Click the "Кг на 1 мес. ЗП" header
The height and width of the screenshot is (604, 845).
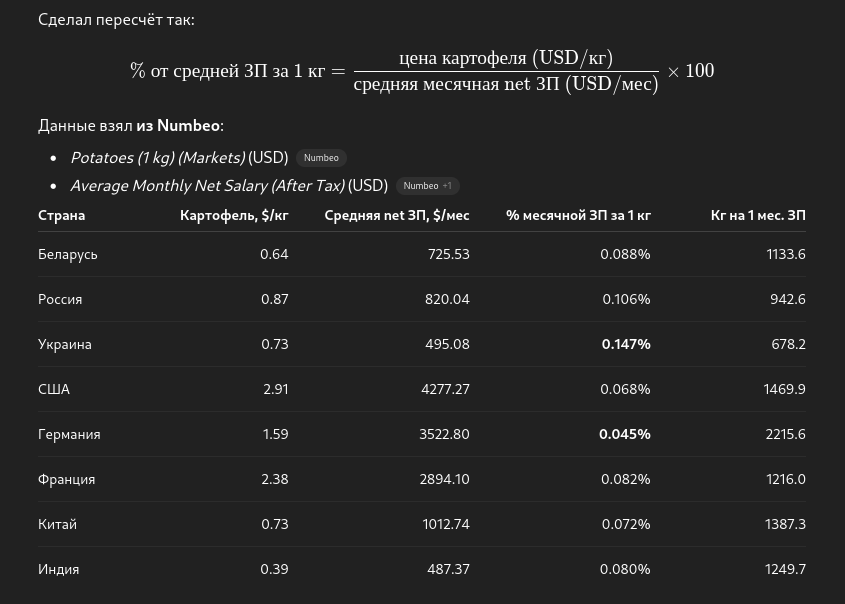(757, 215)
